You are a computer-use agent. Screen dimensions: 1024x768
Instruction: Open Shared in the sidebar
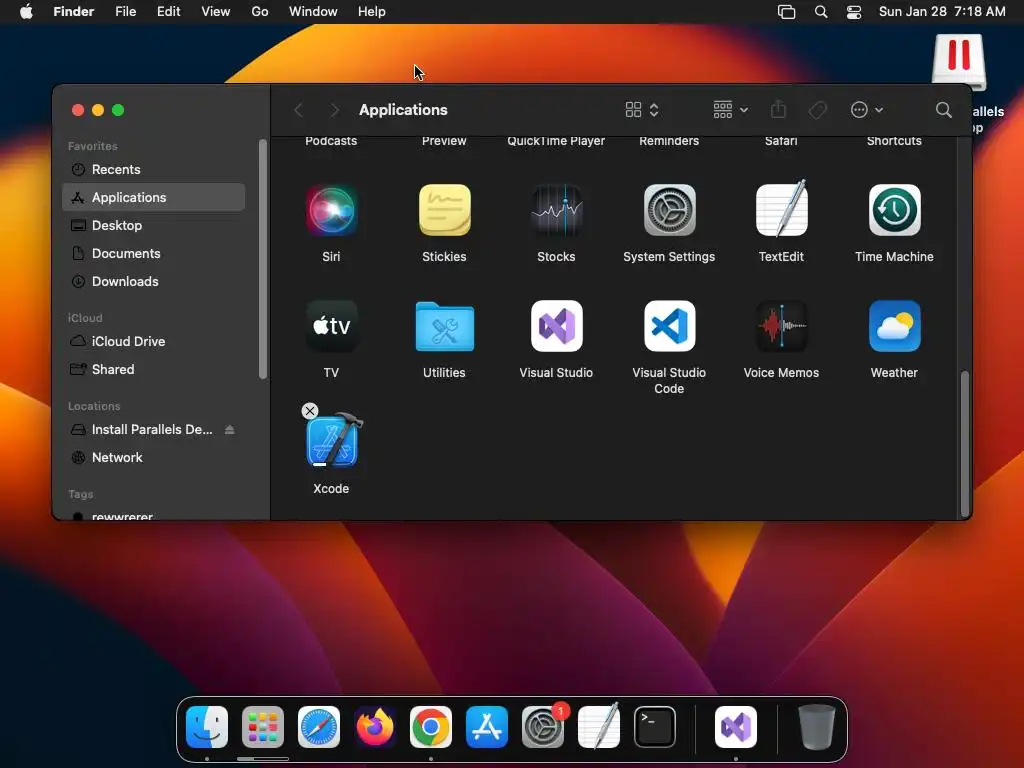[x=153, y=369]
